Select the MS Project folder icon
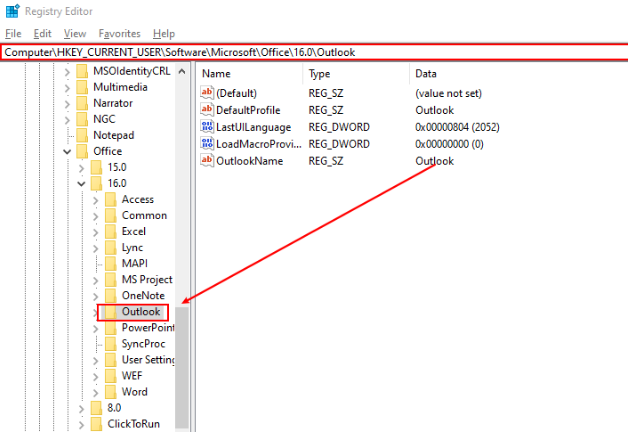The image size is (629, 437). click(111, 280)
